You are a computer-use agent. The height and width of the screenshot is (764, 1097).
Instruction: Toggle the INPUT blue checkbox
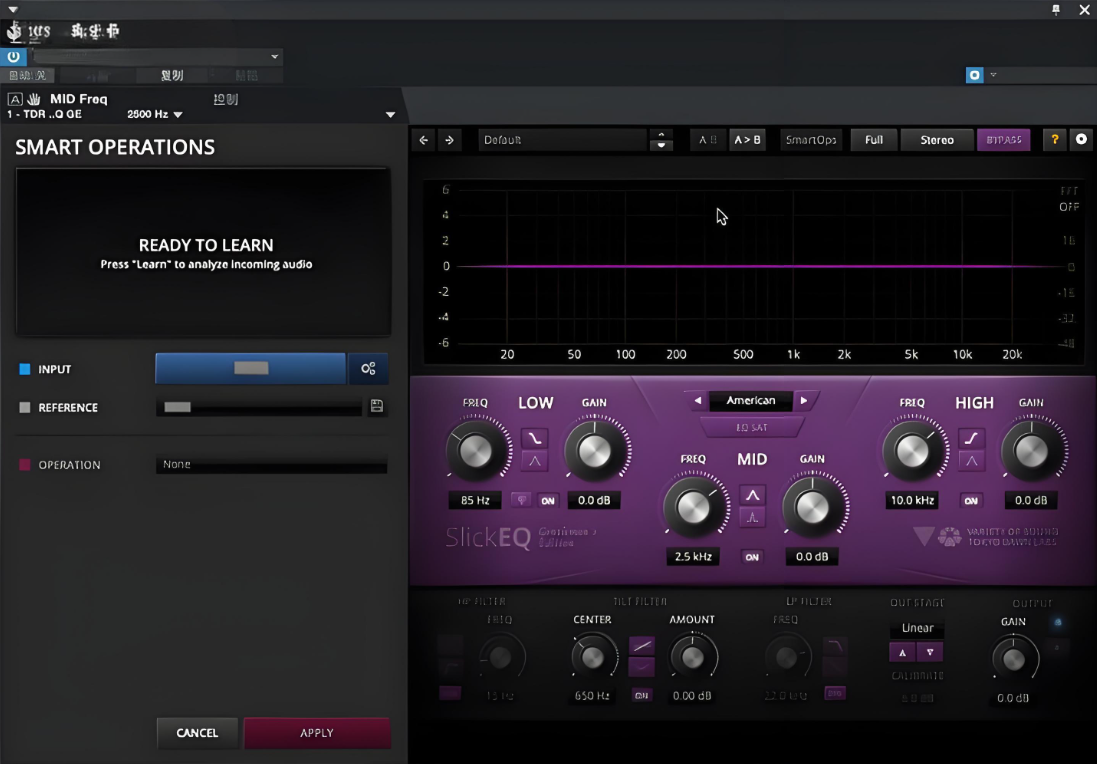click(x=24, y=369)
